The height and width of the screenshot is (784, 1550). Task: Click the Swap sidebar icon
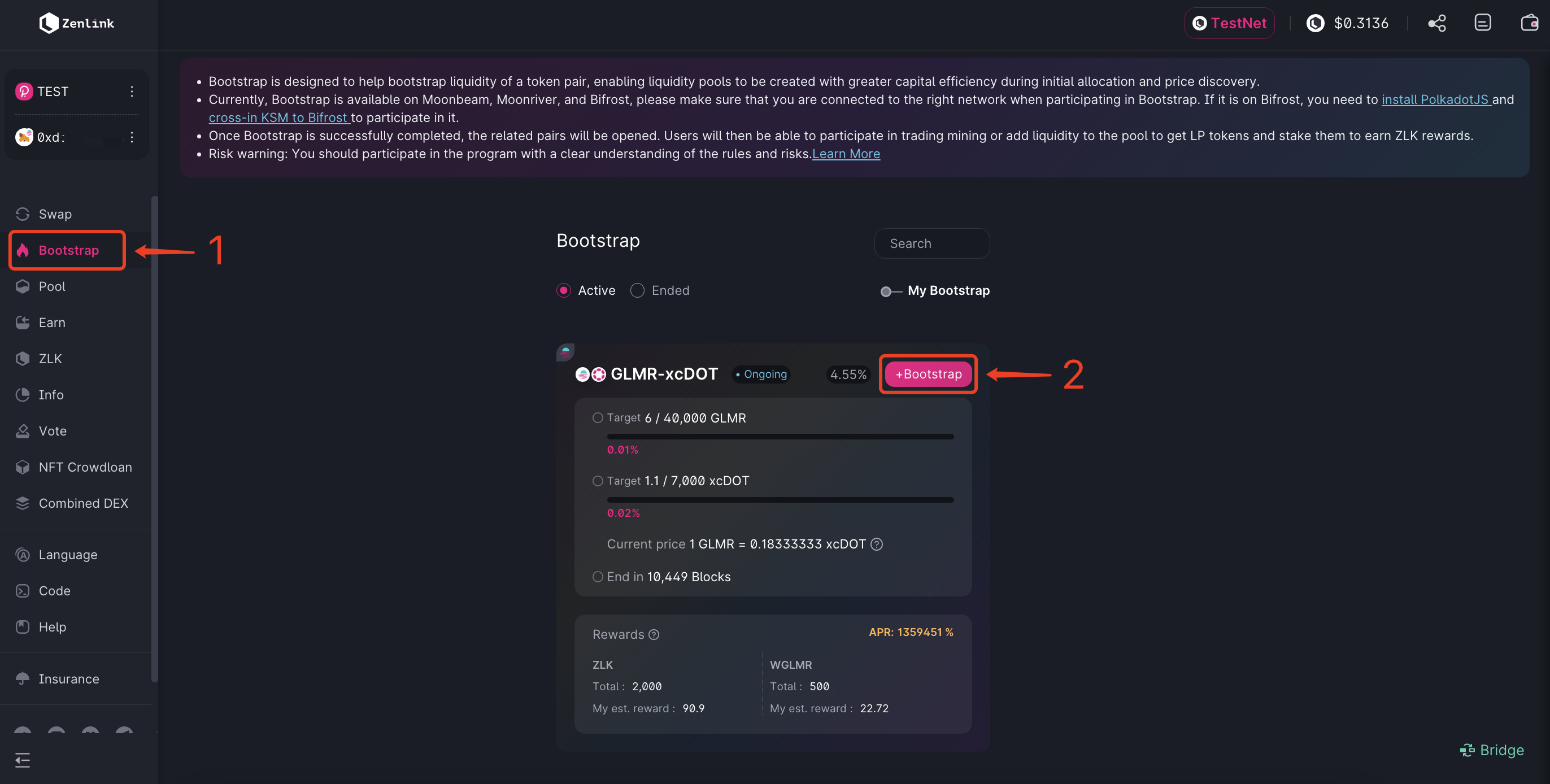click(x=23, y=214)
